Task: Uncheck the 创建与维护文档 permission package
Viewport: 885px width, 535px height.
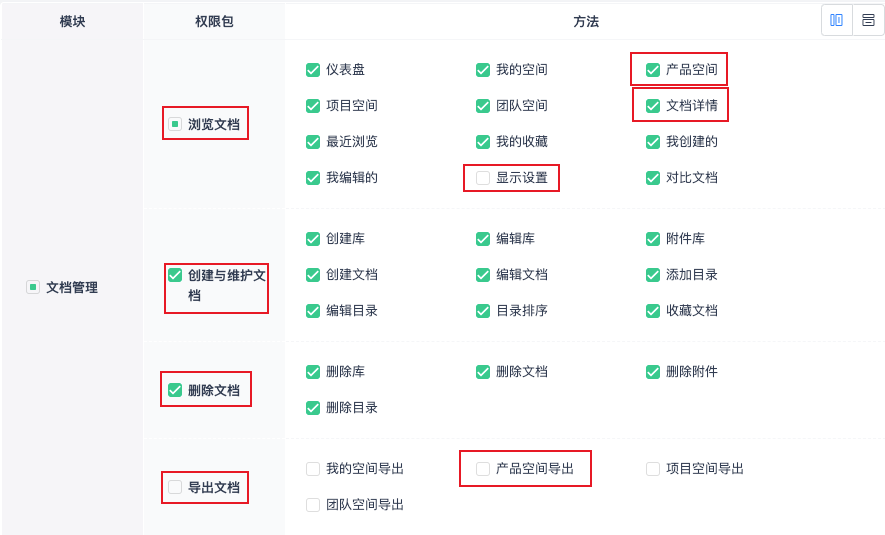Action: 175,275
